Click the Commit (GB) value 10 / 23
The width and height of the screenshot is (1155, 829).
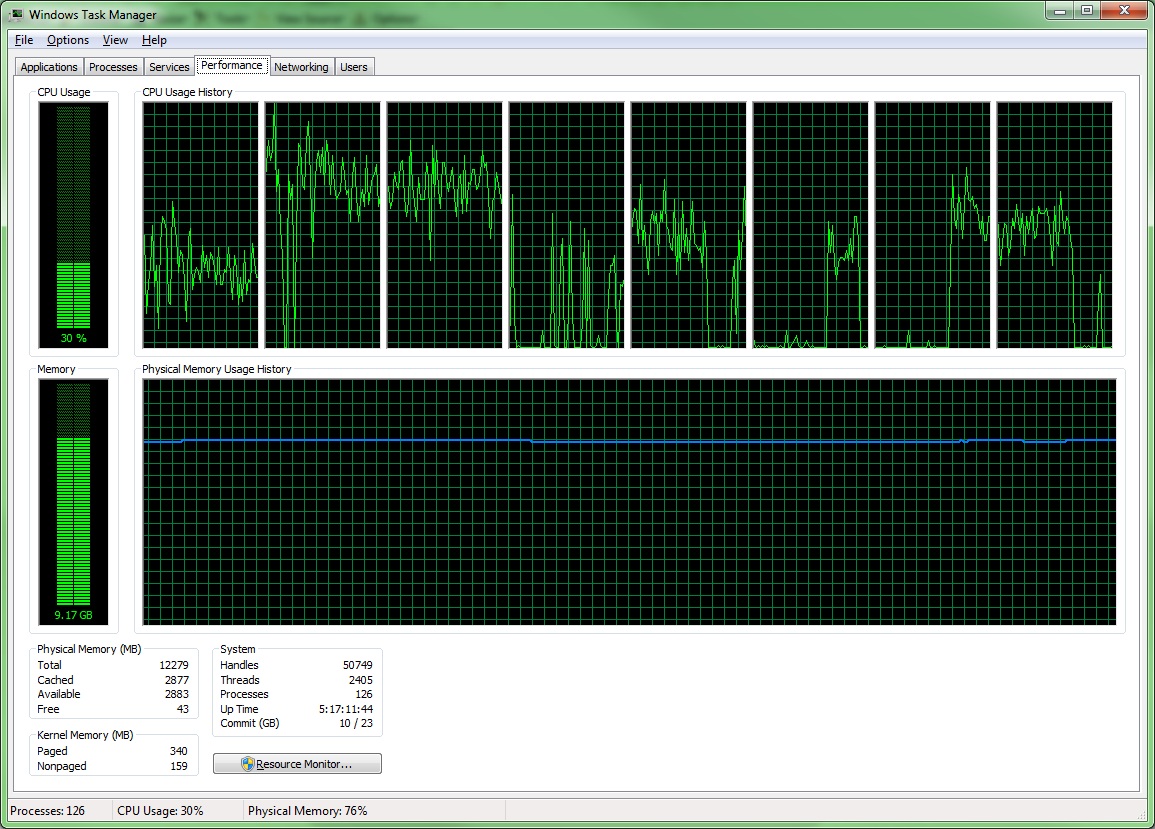(x=356, y=723)
